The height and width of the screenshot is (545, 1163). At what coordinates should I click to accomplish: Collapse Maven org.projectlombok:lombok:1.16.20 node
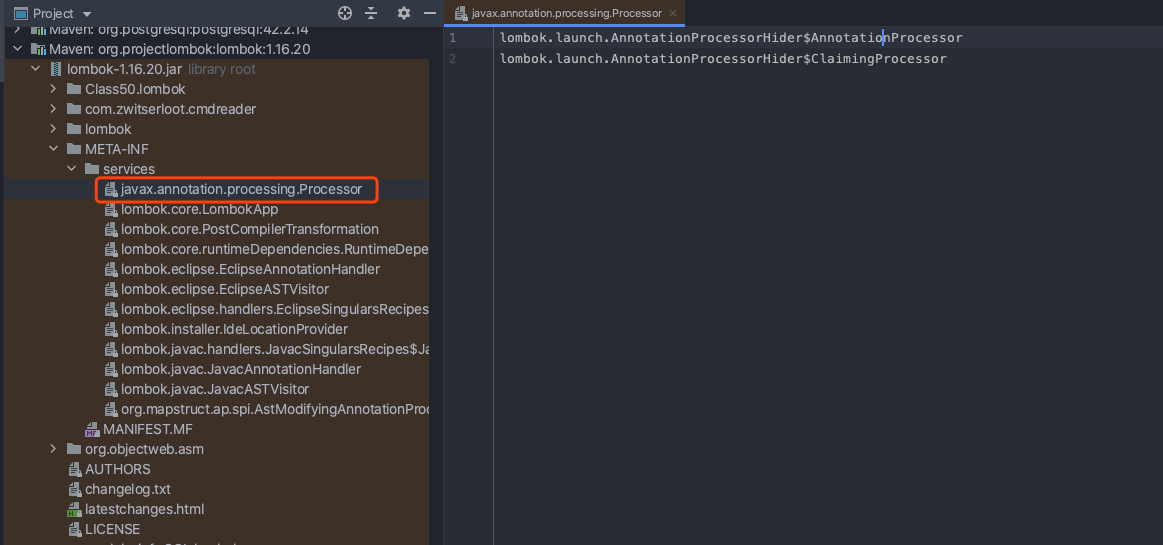[x=17, y=50]
